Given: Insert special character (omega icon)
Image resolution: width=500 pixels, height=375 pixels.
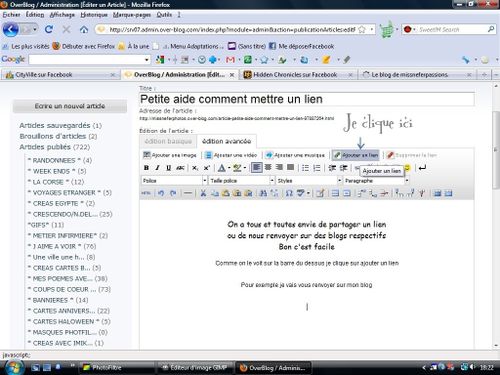Looking at the screenshot, I should pos(289,193).
